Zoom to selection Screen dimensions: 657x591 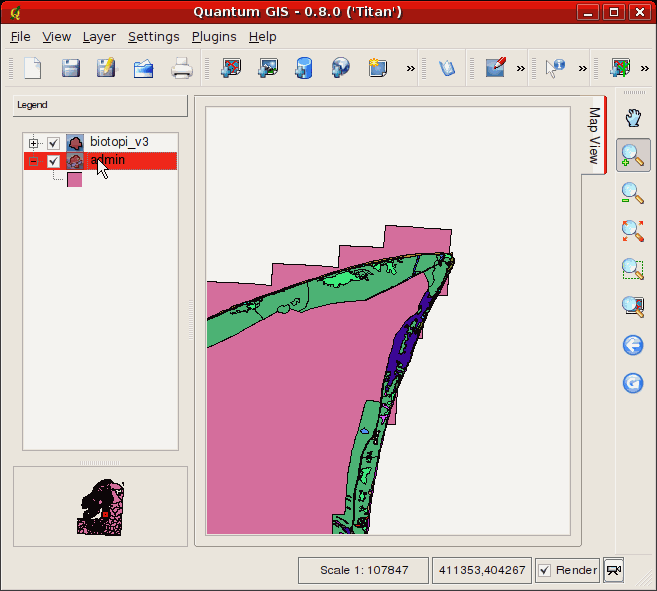tap(633, 269)
